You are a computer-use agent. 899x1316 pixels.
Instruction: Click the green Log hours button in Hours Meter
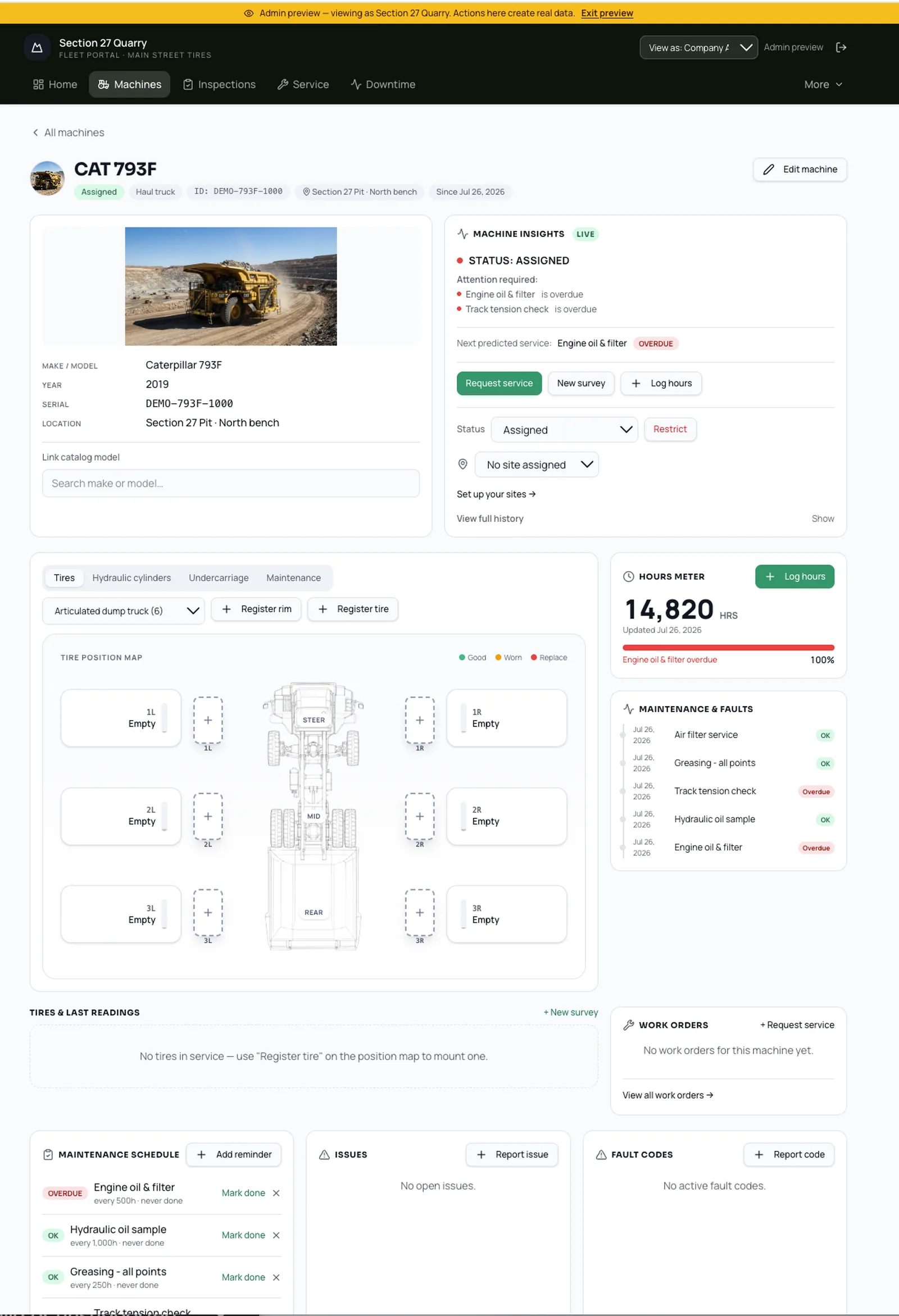pos(794,576)
